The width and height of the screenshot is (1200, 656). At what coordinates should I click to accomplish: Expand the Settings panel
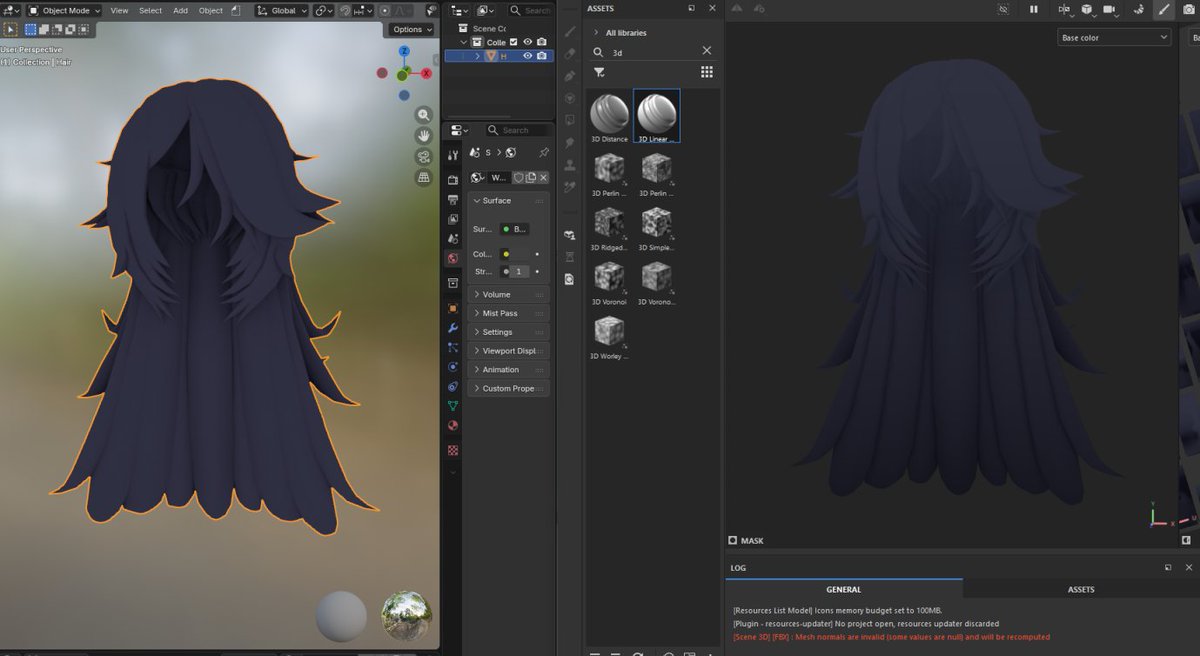(x=508, y=332)
